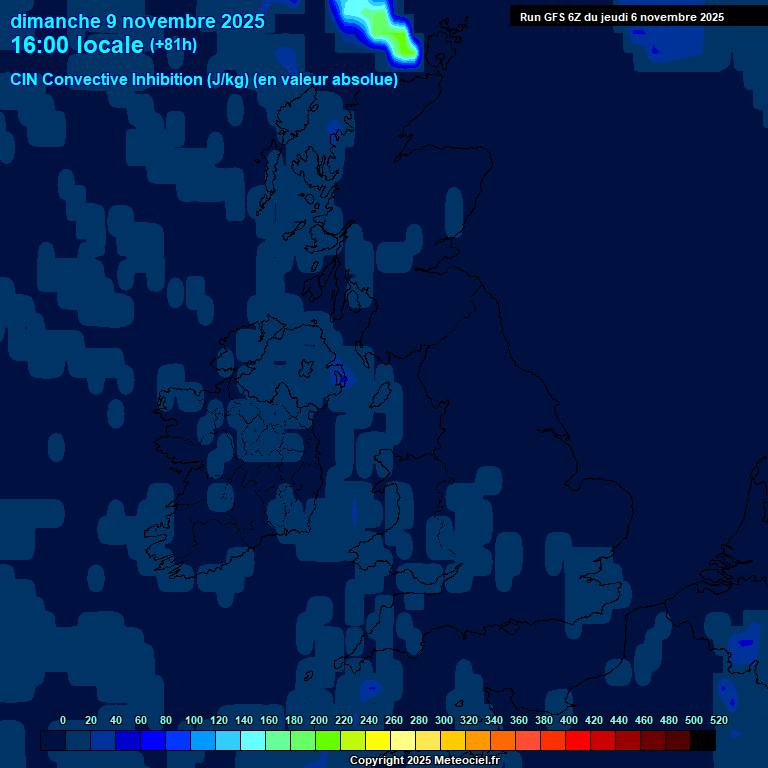The height and width of the screenshot is (768, 768).
Task: Select the date title 'dimanche 9 novembre 2025'
Action: pyautogui.click(x=138, y=21)
